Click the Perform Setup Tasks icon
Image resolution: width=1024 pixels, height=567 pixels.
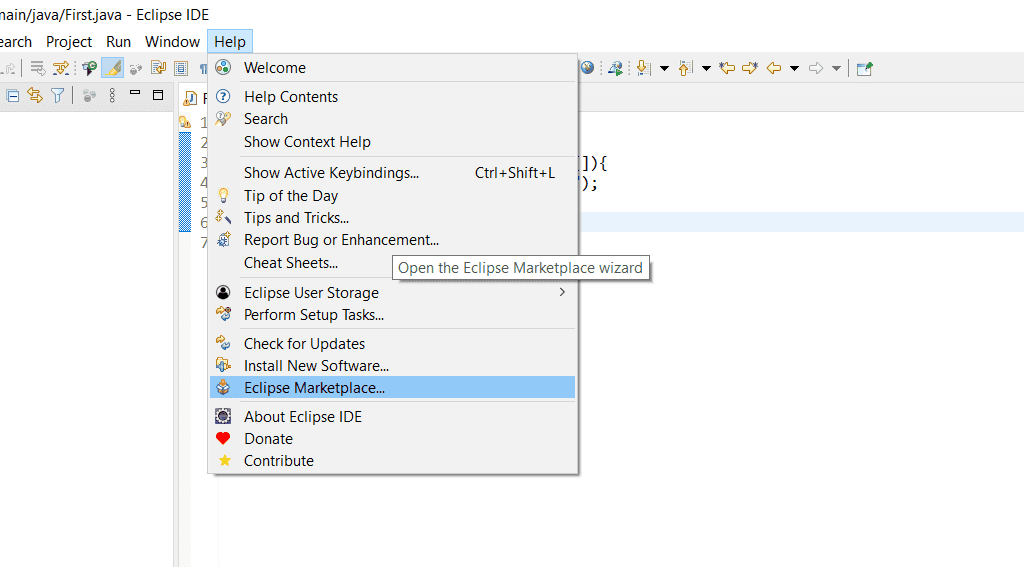tap(223, 314)
